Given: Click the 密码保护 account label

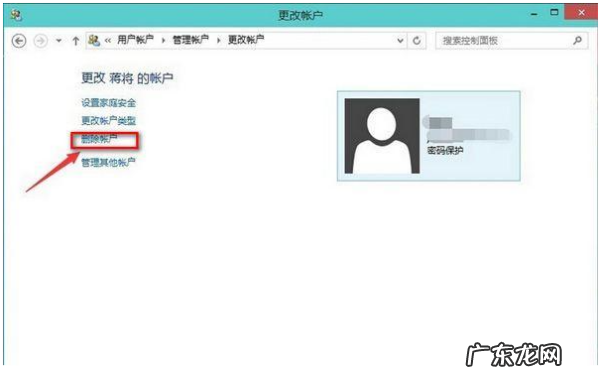Looking at the screenshot, I should point(445,150).
